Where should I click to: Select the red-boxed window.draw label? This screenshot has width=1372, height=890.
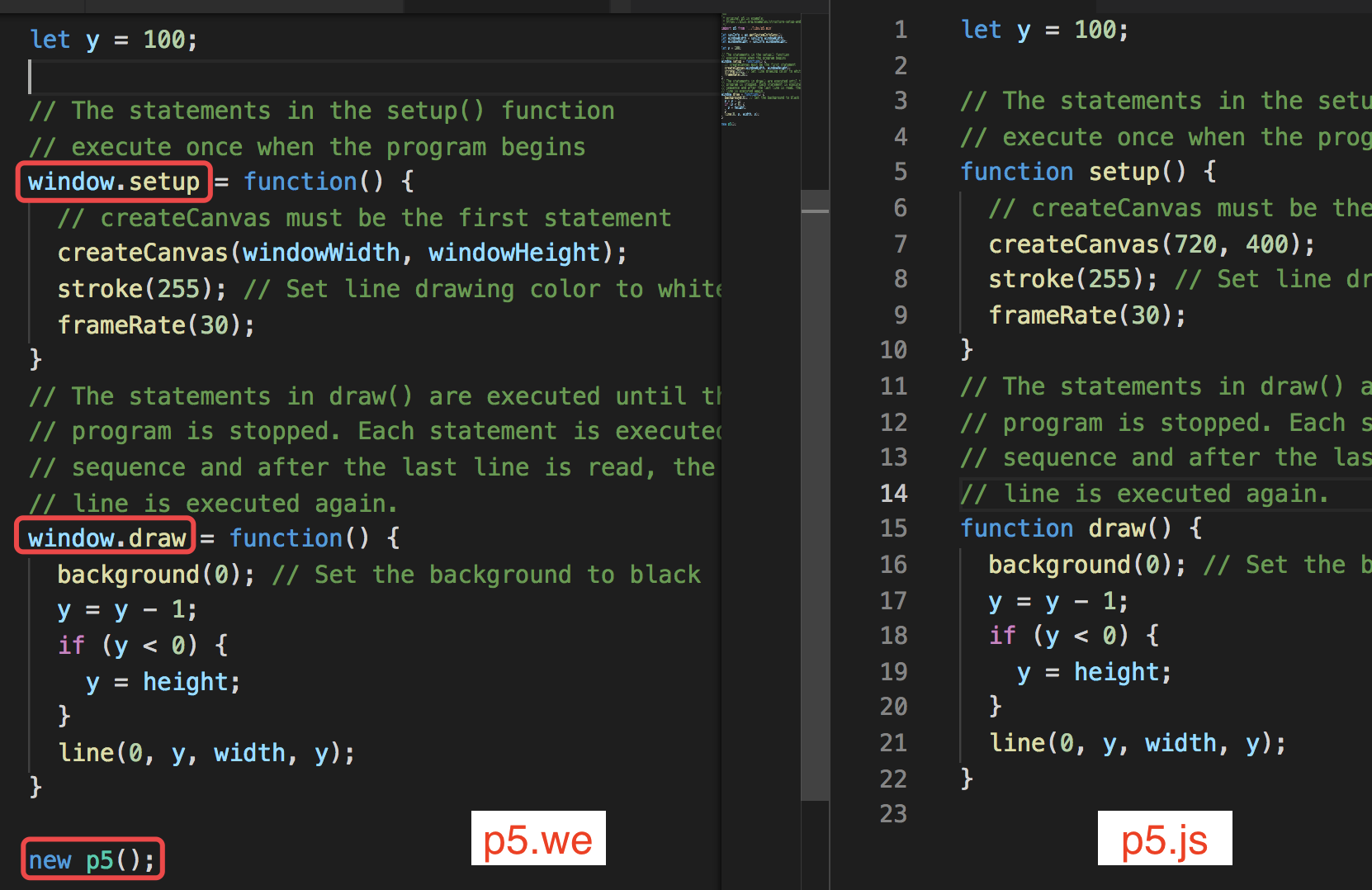tap(105, 537)
